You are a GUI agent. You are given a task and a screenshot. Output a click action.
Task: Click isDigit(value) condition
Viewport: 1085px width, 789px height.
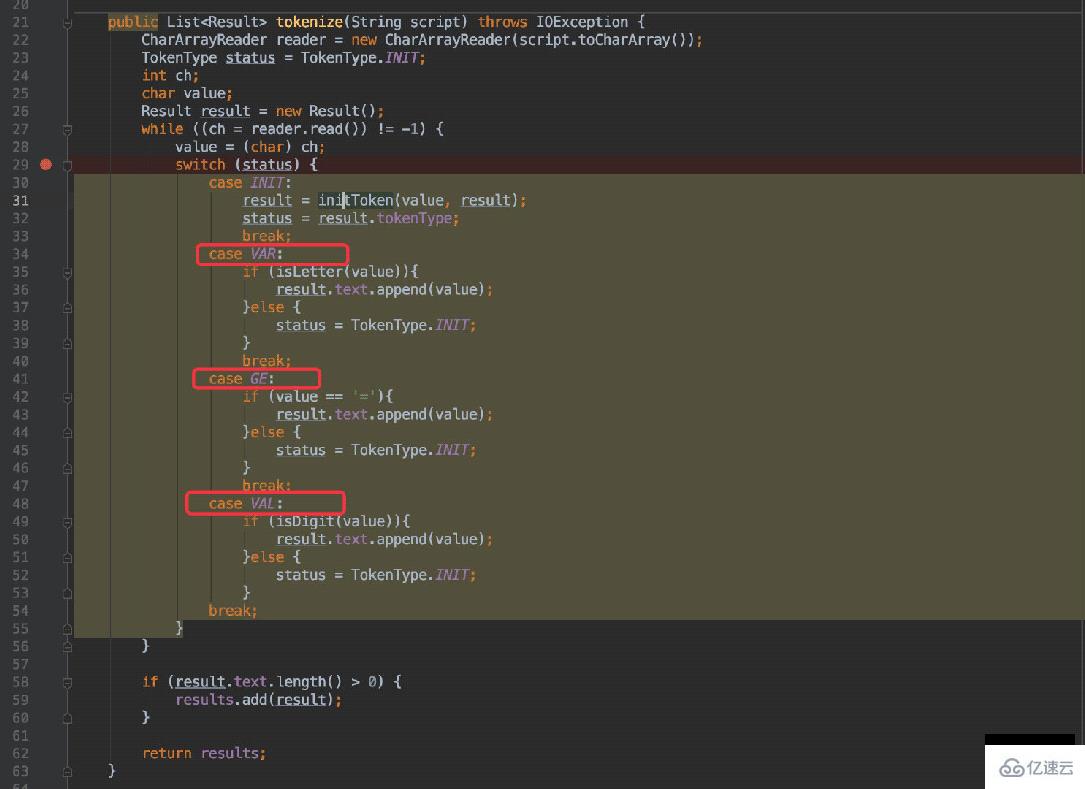[335, 521]
